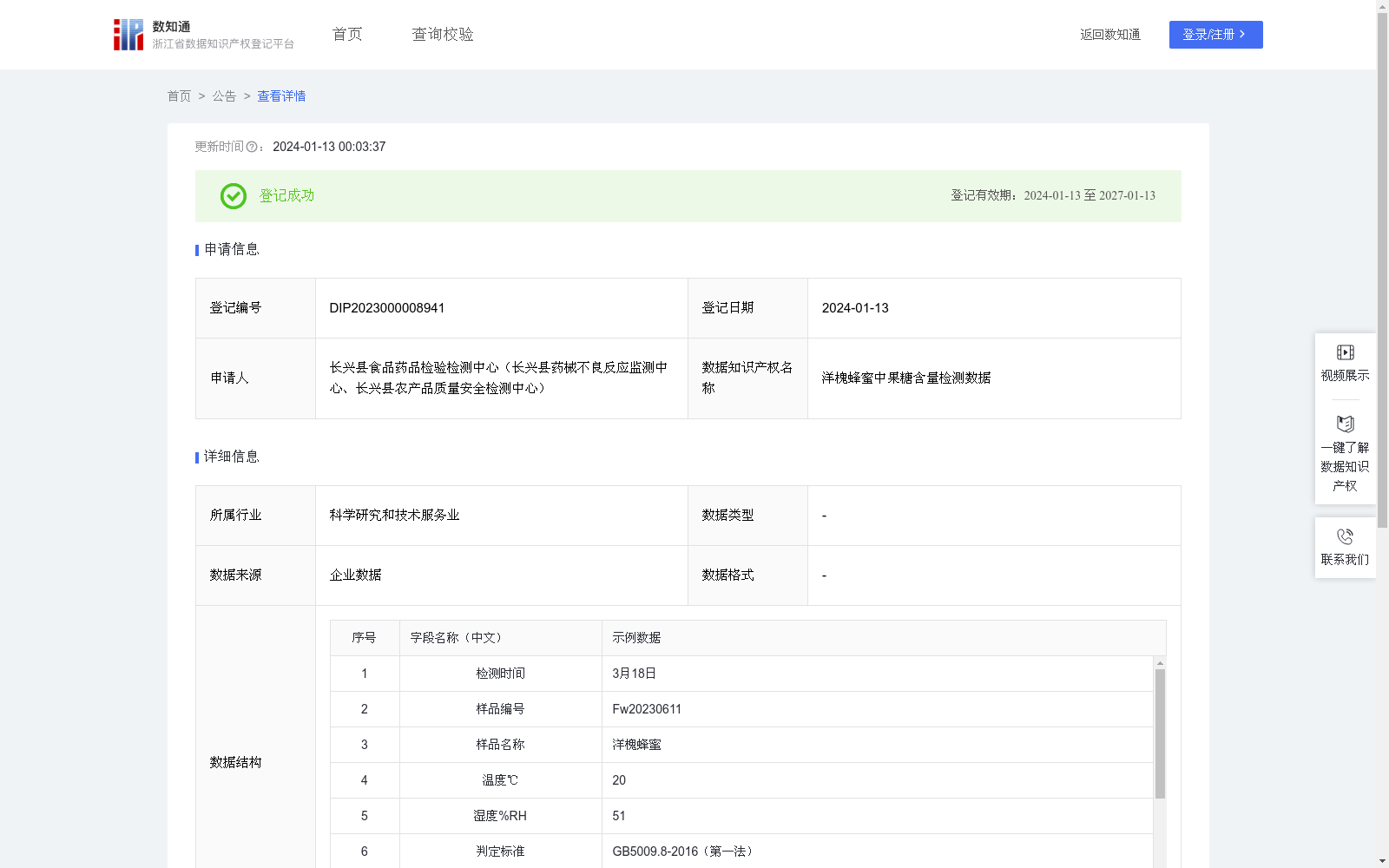Image resolution: width=1389 pixels, height=868 pixels.
Task: Click the 3月18日 sample value
Action: pos(634,674)
